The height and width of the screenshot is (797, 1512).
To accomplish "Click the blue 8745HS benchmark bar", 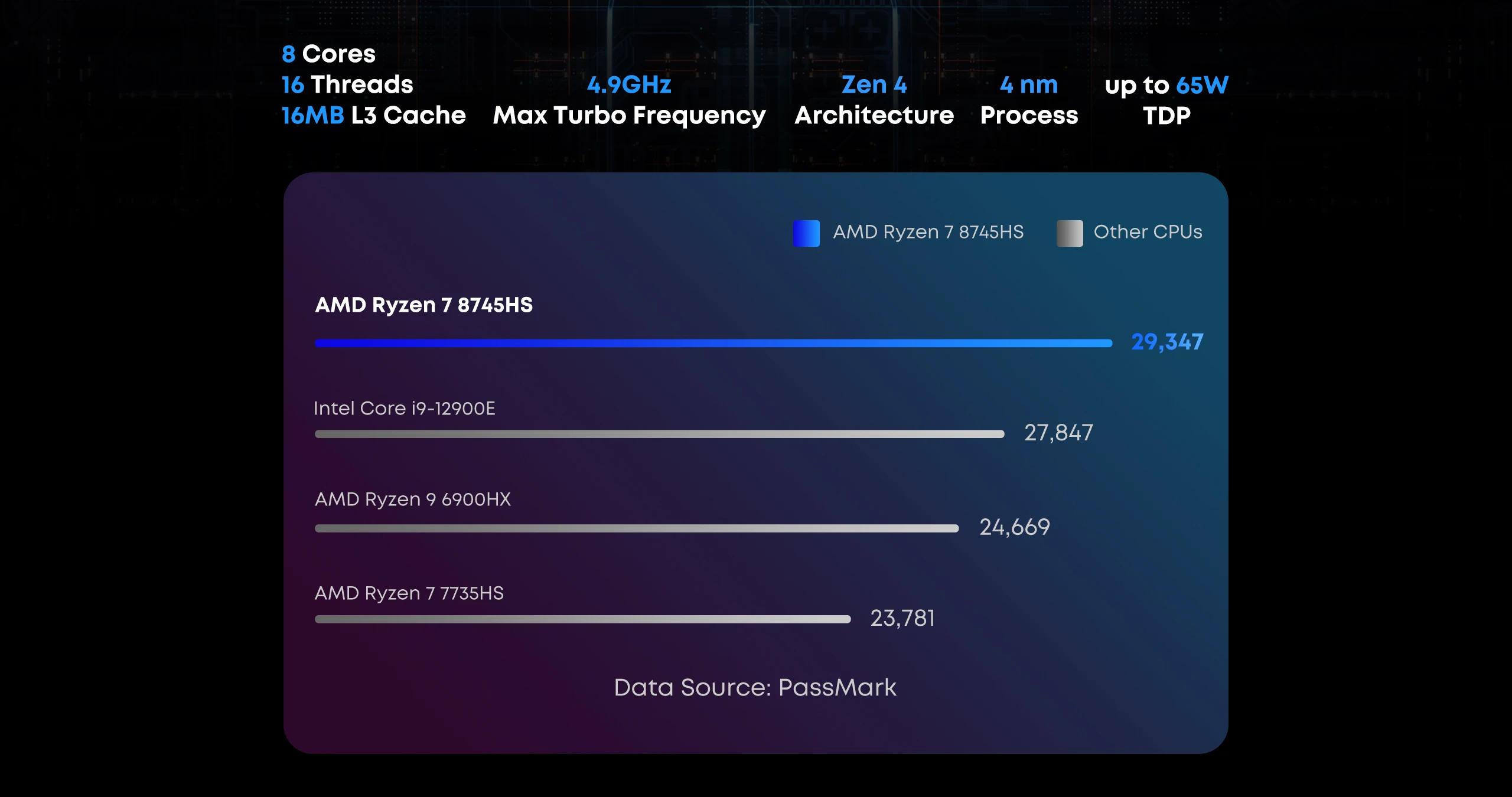I will point(713,343).
